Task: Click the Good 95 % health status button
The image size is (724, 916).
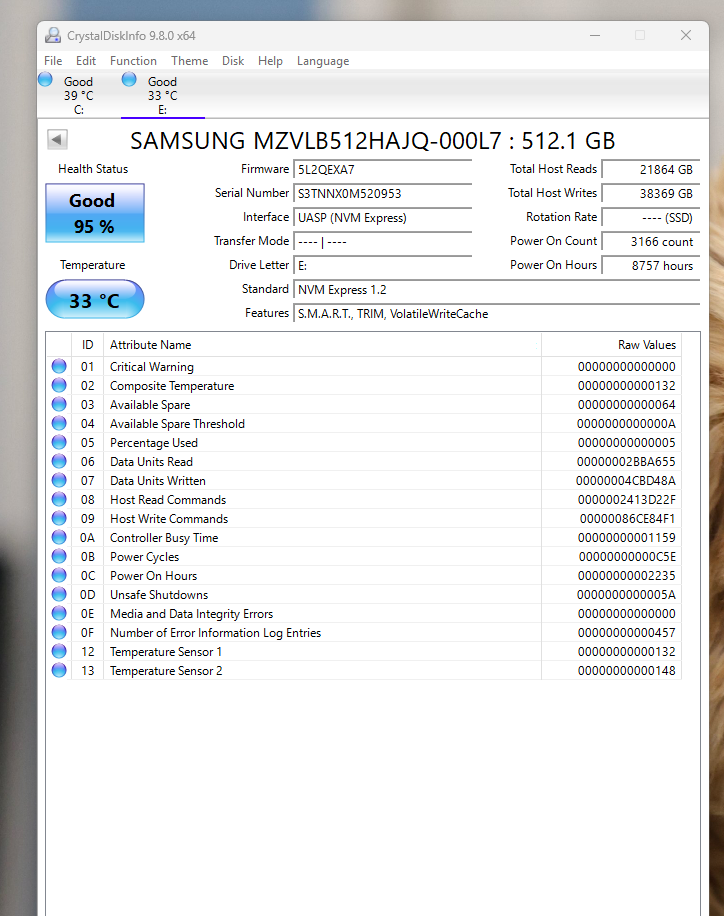Action: coord(95,213)
